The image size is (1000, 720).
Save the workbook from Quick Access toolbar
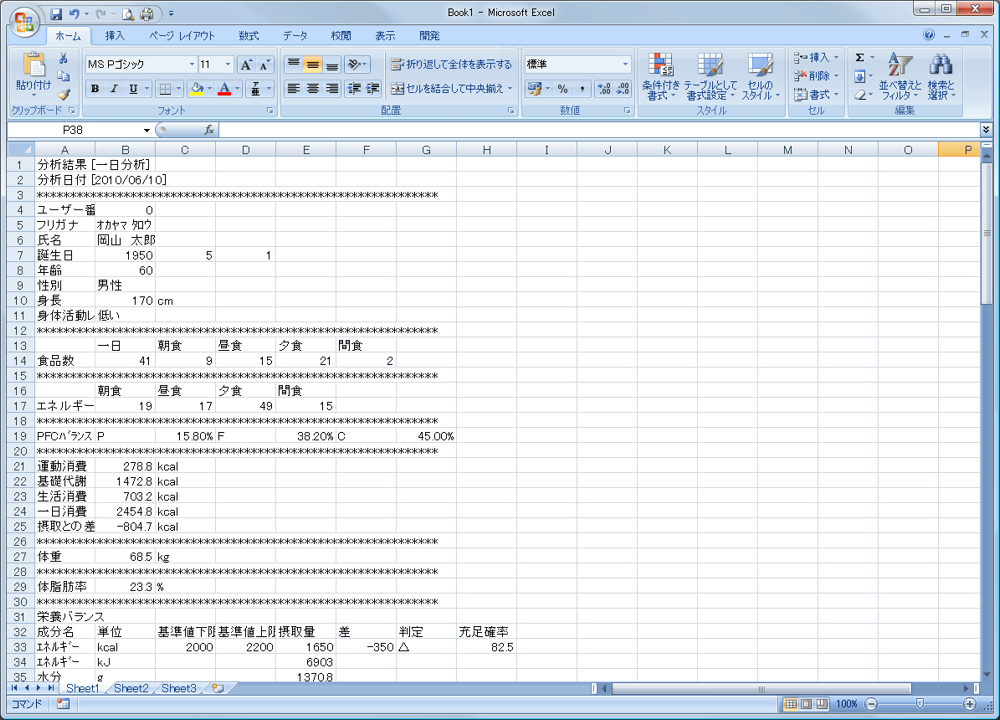point(56,13)
